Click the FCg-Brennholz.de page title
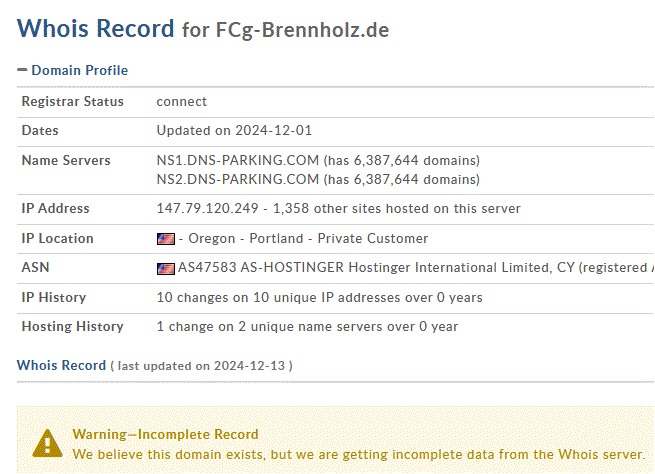This screenshot has width=655, height=474. click(x=302, y=30)
